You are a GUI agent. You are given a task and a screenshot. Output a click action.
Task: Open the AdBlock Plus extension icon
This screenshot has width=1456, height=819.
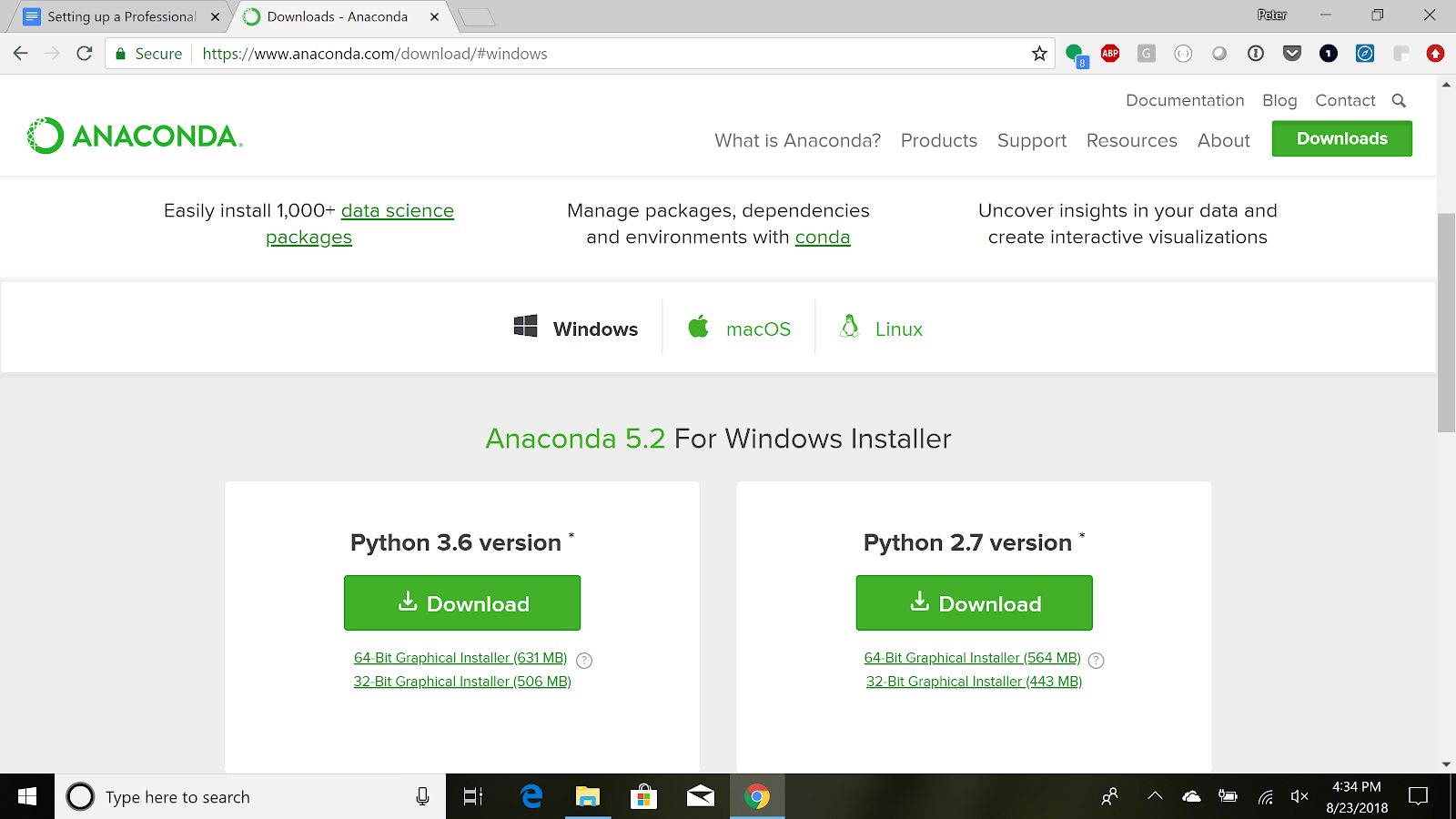[x=1110, y=54]
